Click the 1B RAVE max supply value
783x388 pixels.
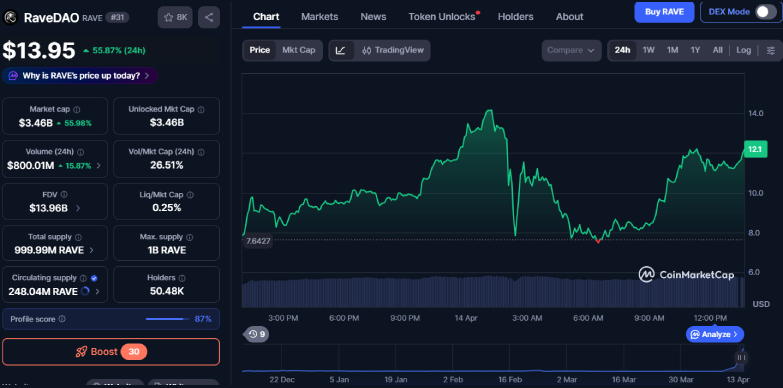(167, 250)
